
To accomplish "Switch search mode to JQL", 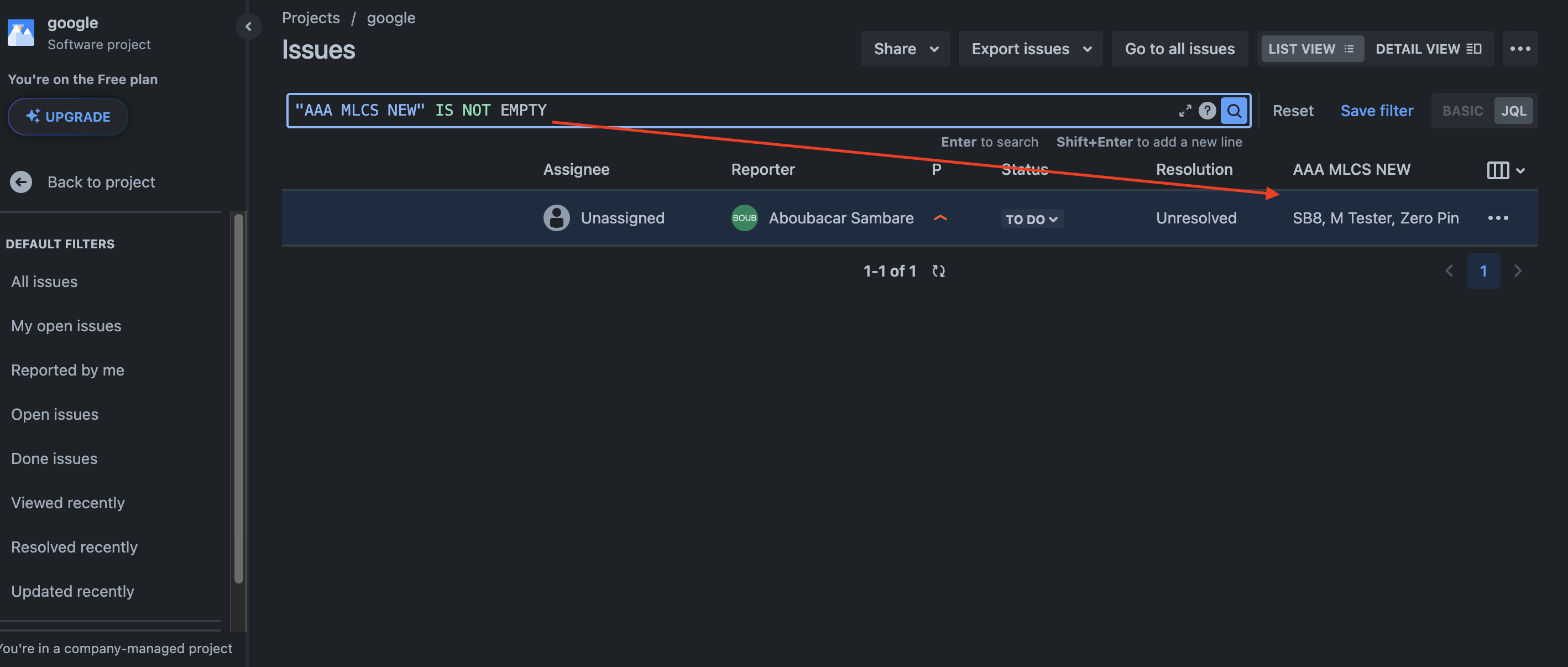I will (x=1513, y=111).
